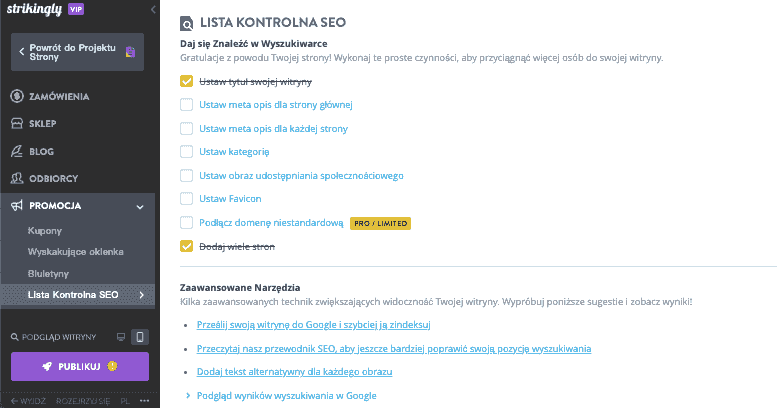Switch to desktop preview icon
The height and width of the screenshot is (408, 777).
(x=121, y=337)
